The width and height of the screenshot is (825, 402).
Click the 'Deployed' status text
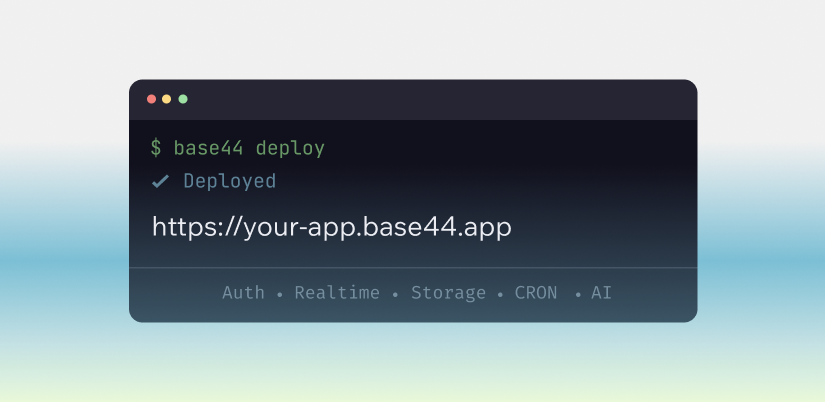[x=229, y=182]
